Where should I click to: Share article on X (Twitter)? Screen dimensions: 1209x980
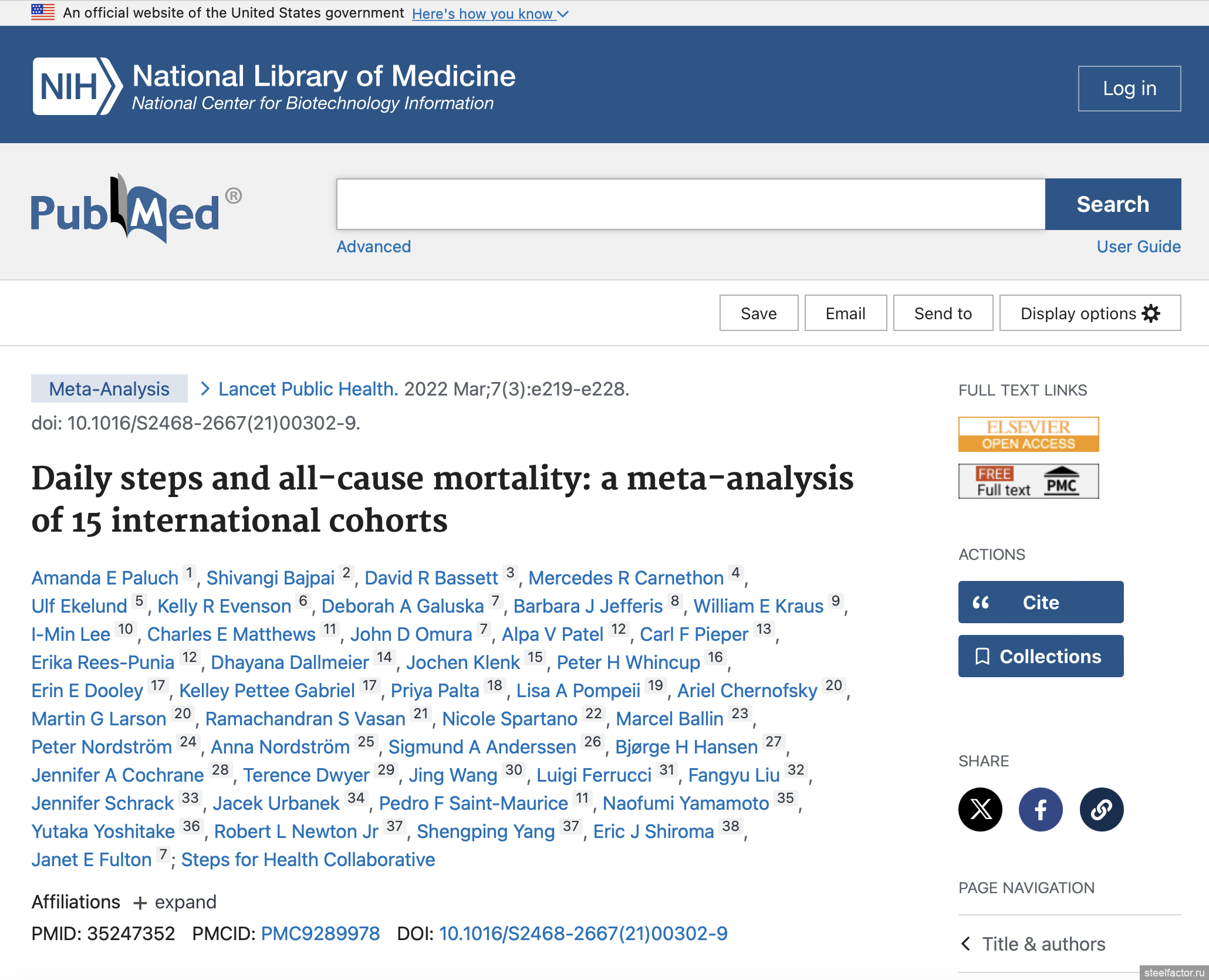[980, 809]
